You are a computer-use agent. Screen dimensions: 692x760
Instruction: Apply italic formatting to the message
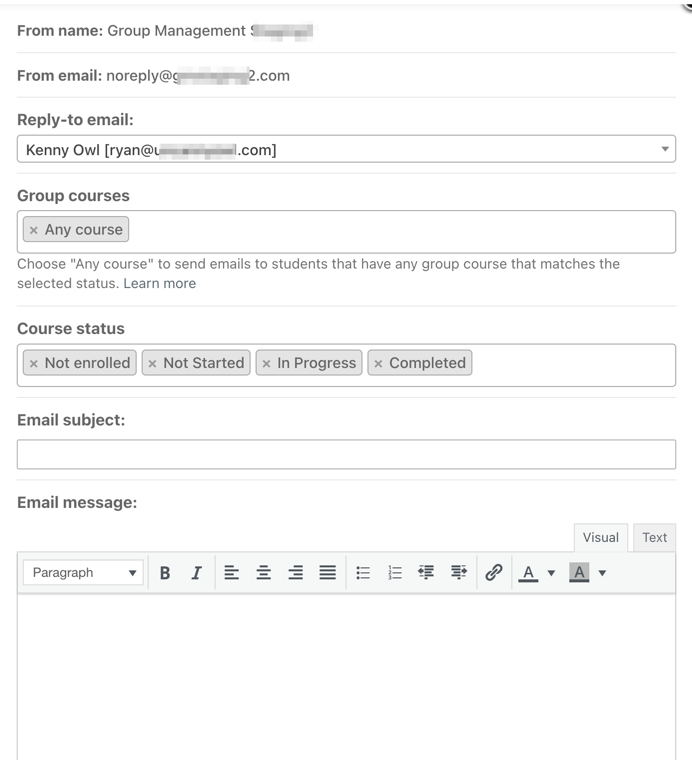pos(197,573)
